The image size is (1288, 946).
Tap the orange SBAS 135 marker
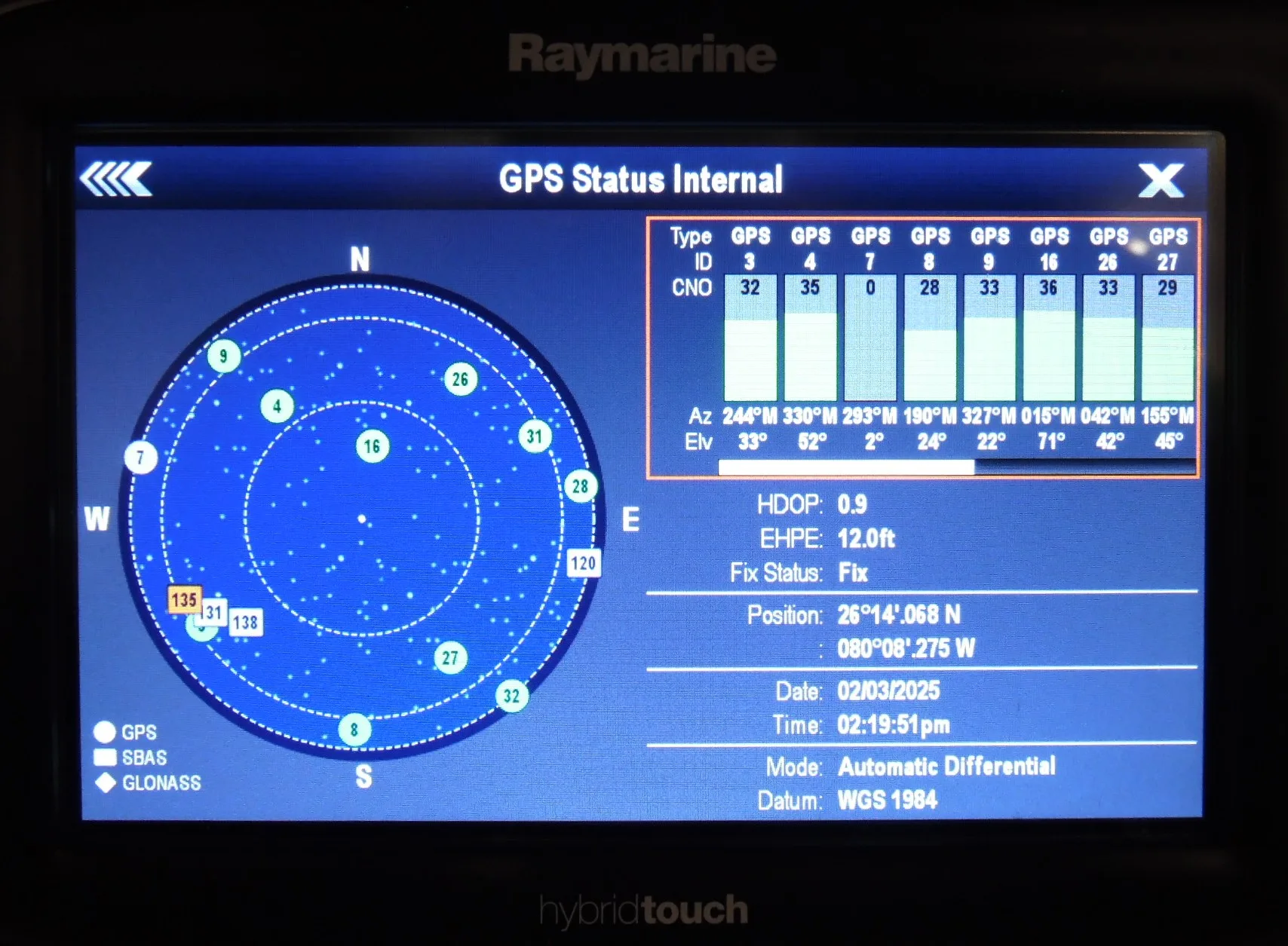click(x=184, y=600)
